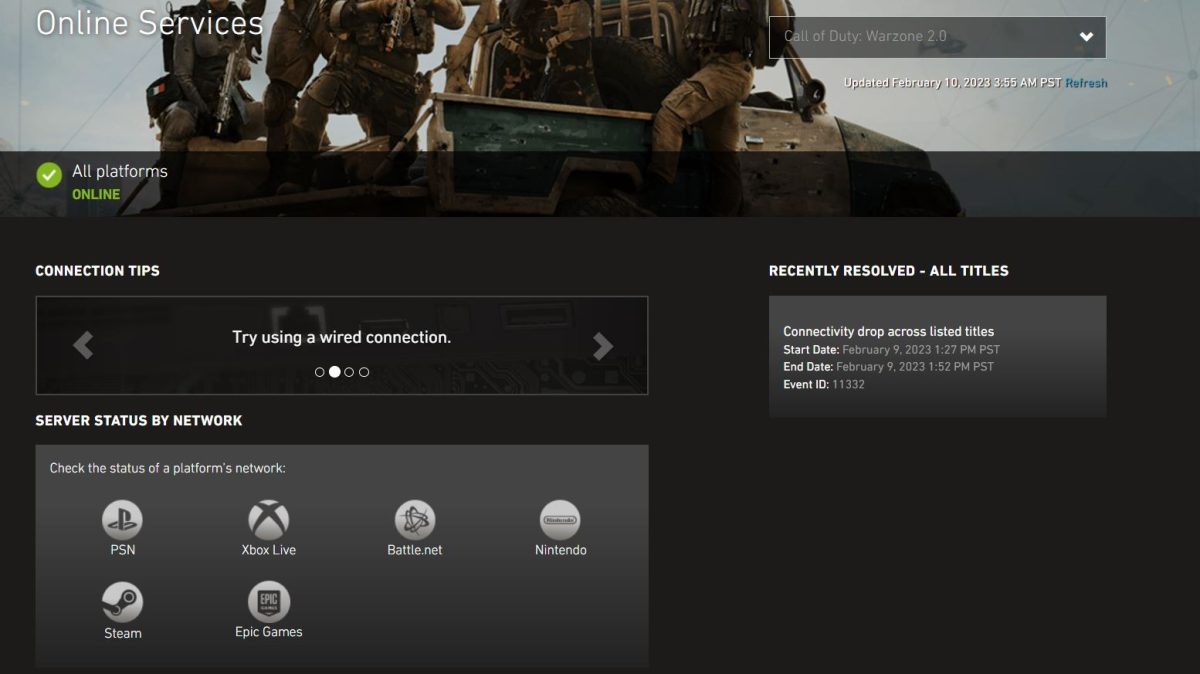Viewport: 1200px width, 674px height.
Task: Select the third carousel dot
Action: 349,372
